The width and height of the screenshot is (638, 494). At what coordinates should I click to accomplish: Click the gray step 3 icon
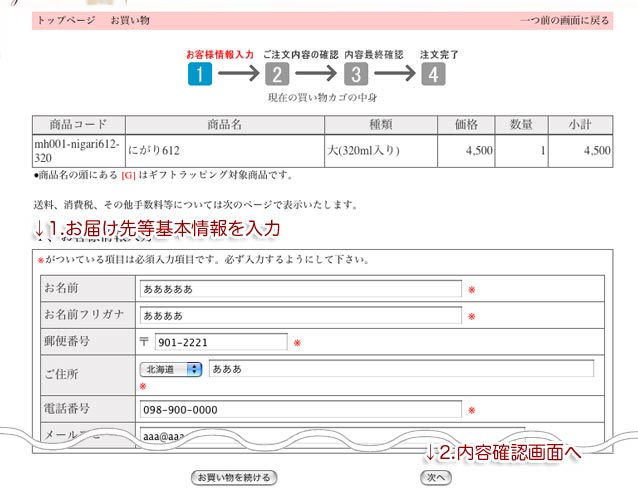[354, 74]
